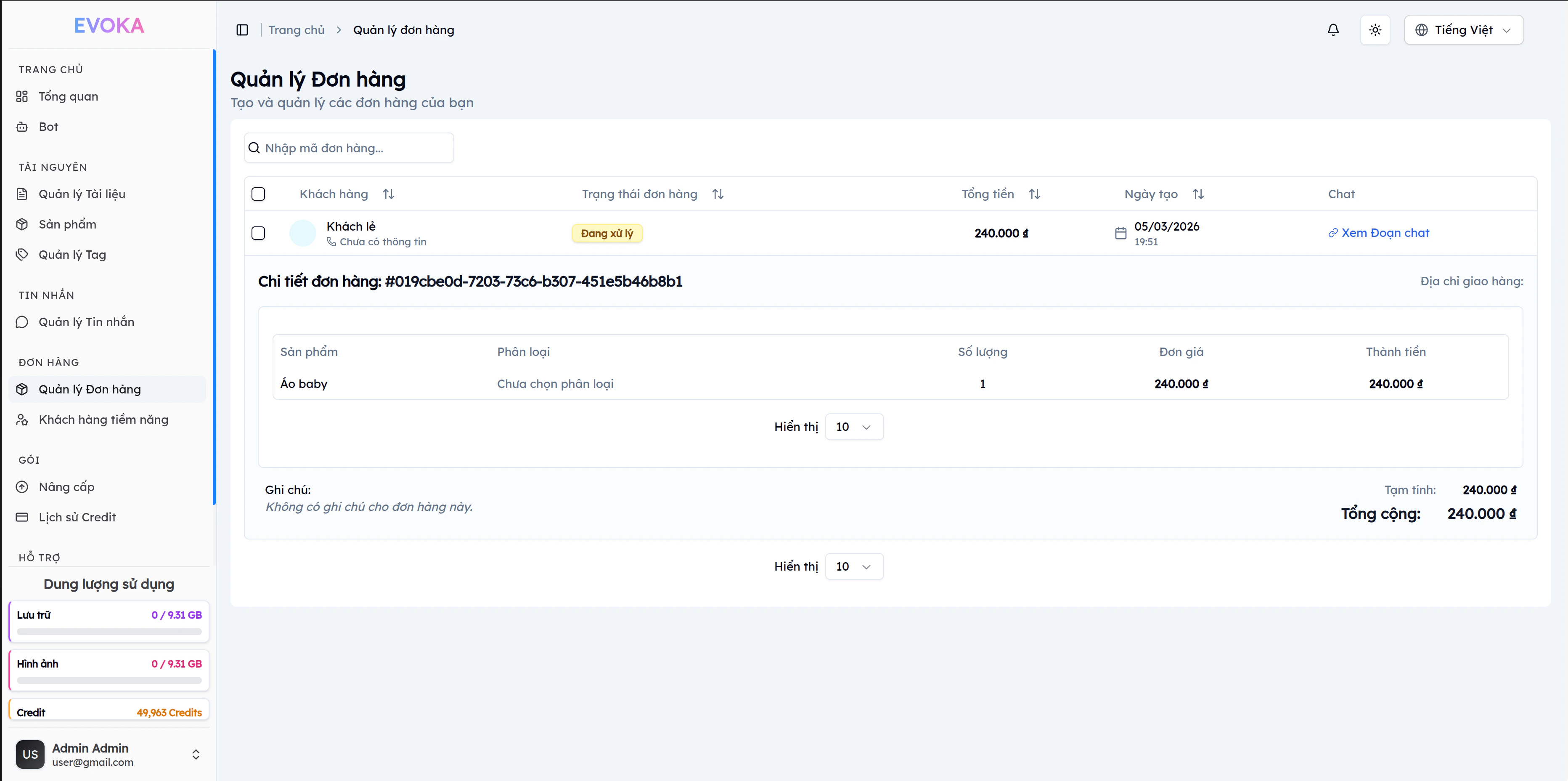Click the Lưu trữ usage progress bar
1568x781 pixels.
tap(109, 631)
